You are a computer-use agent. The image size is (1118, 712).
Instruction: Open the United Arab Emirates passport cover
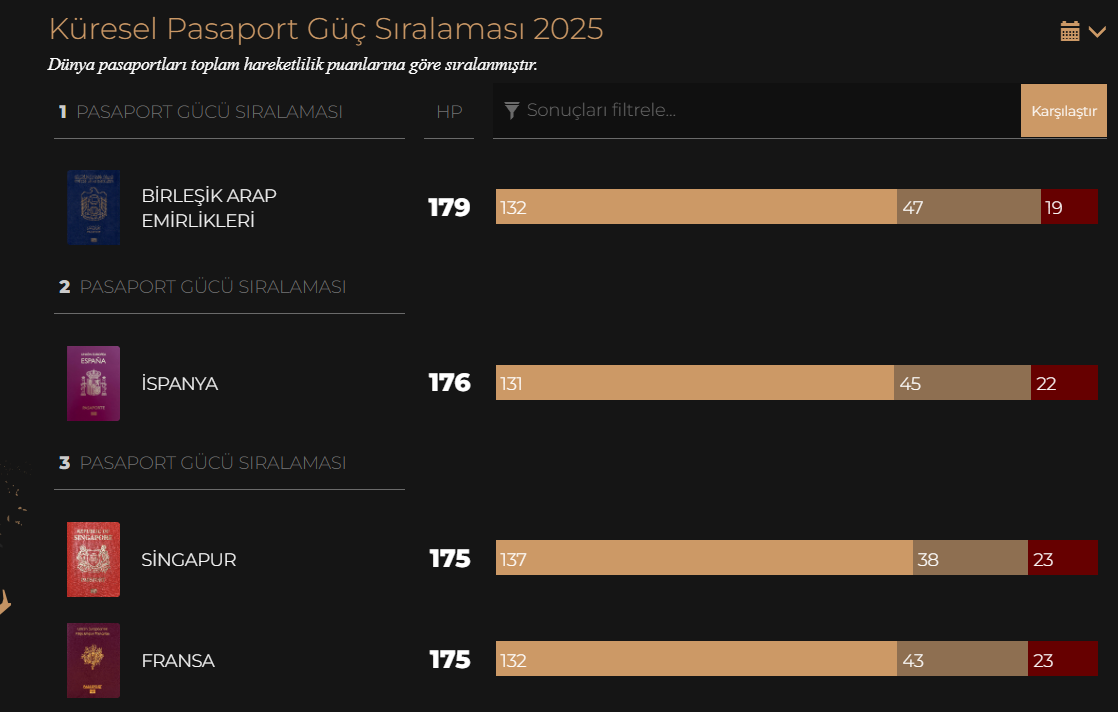click(x=93, y=208)
